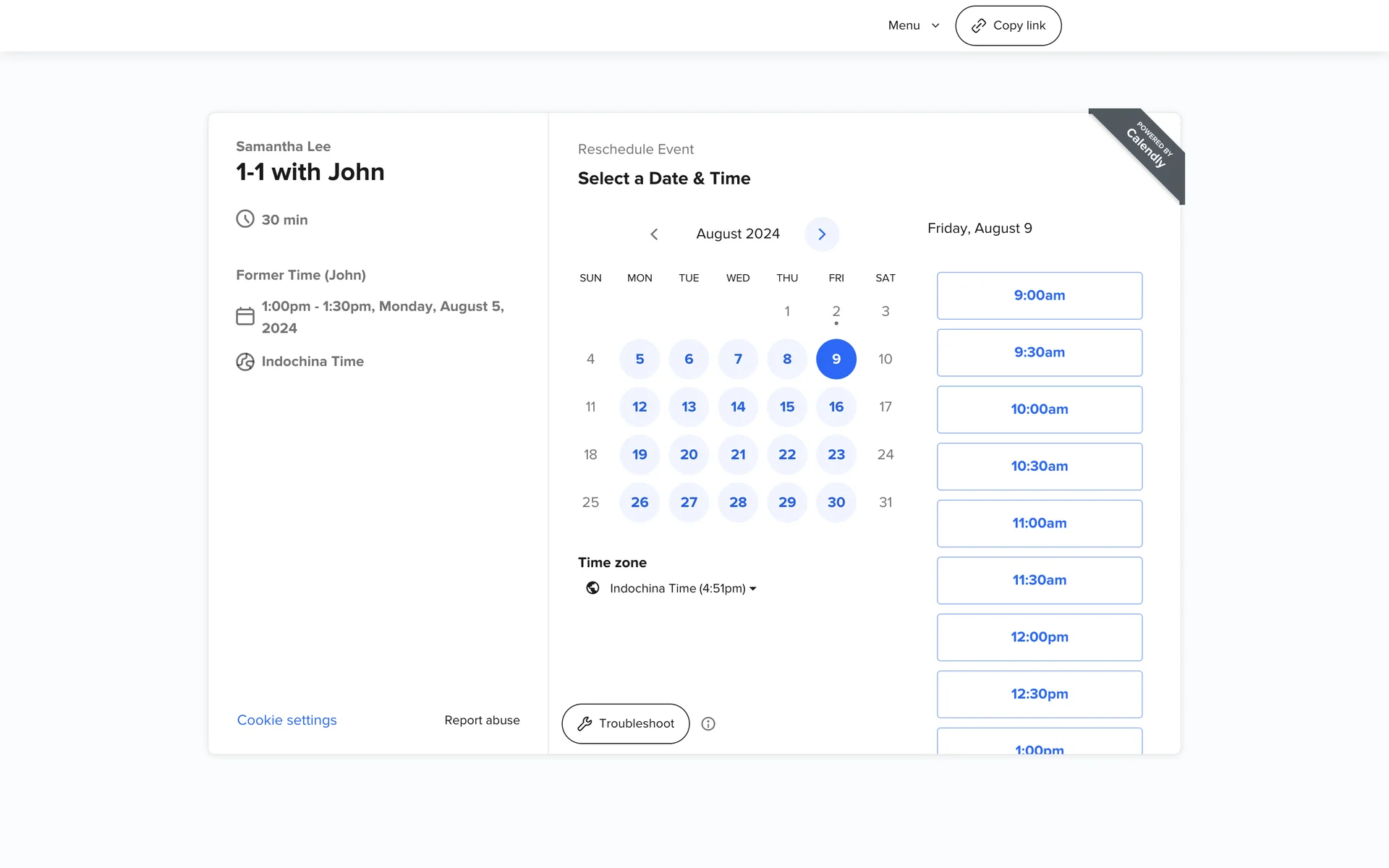Click the calendar icon beside former time
Viewport: 1389px width, 868px height.
(245, 317)
